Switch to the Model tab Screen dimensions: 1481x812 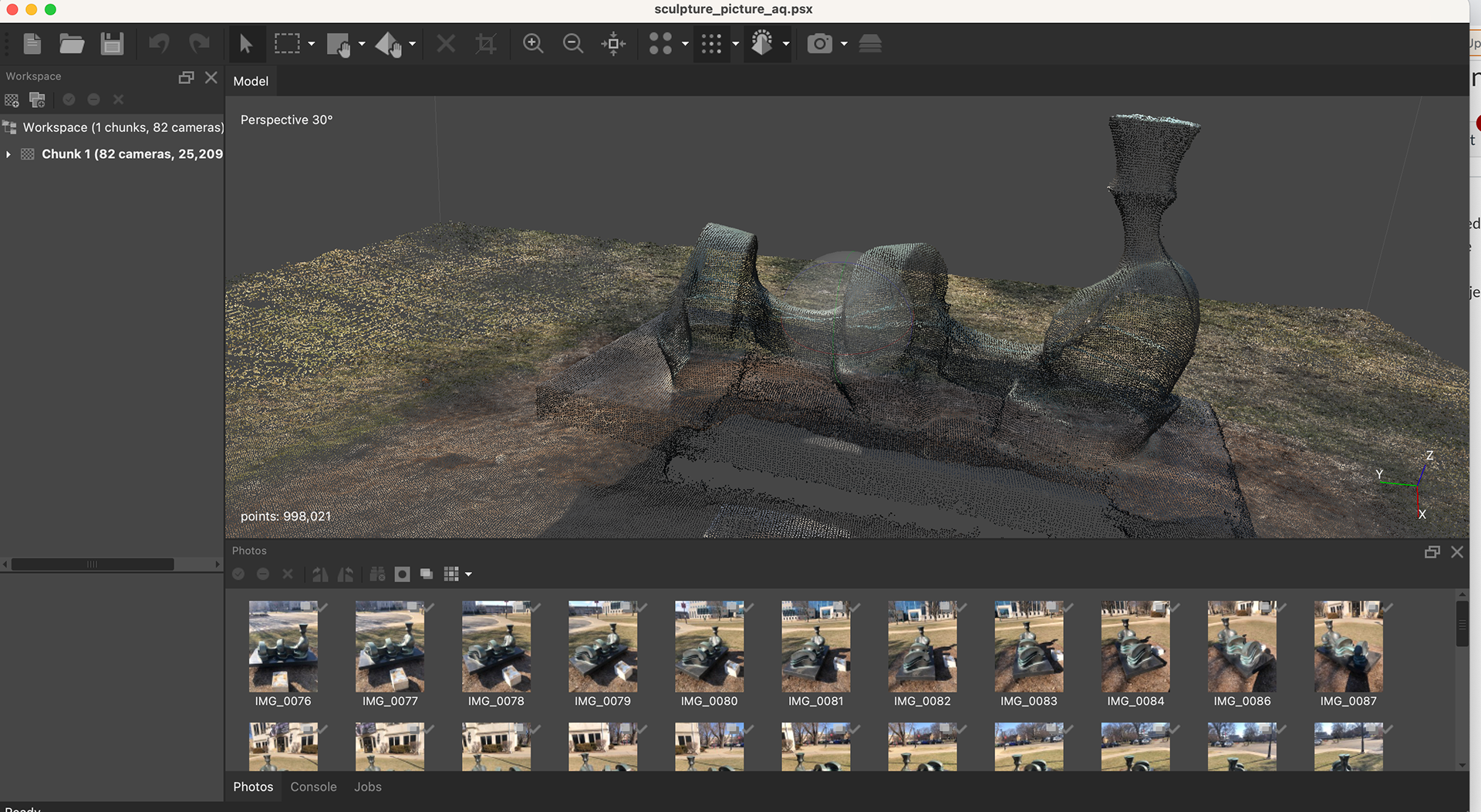[251, 81]
